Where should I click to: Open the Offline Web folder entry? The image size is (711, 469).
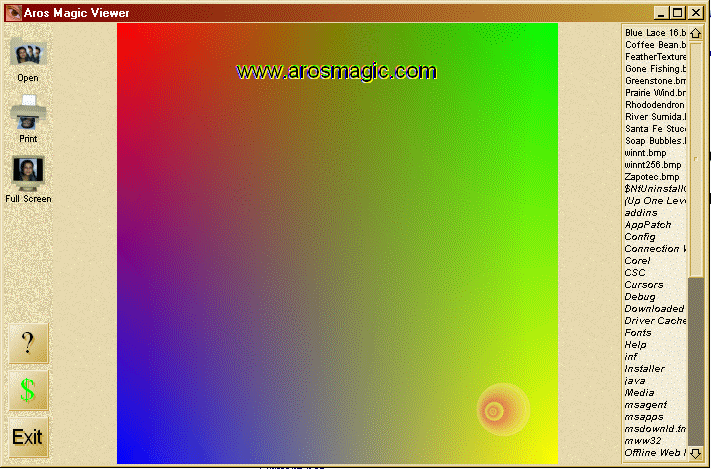point(655,453)
